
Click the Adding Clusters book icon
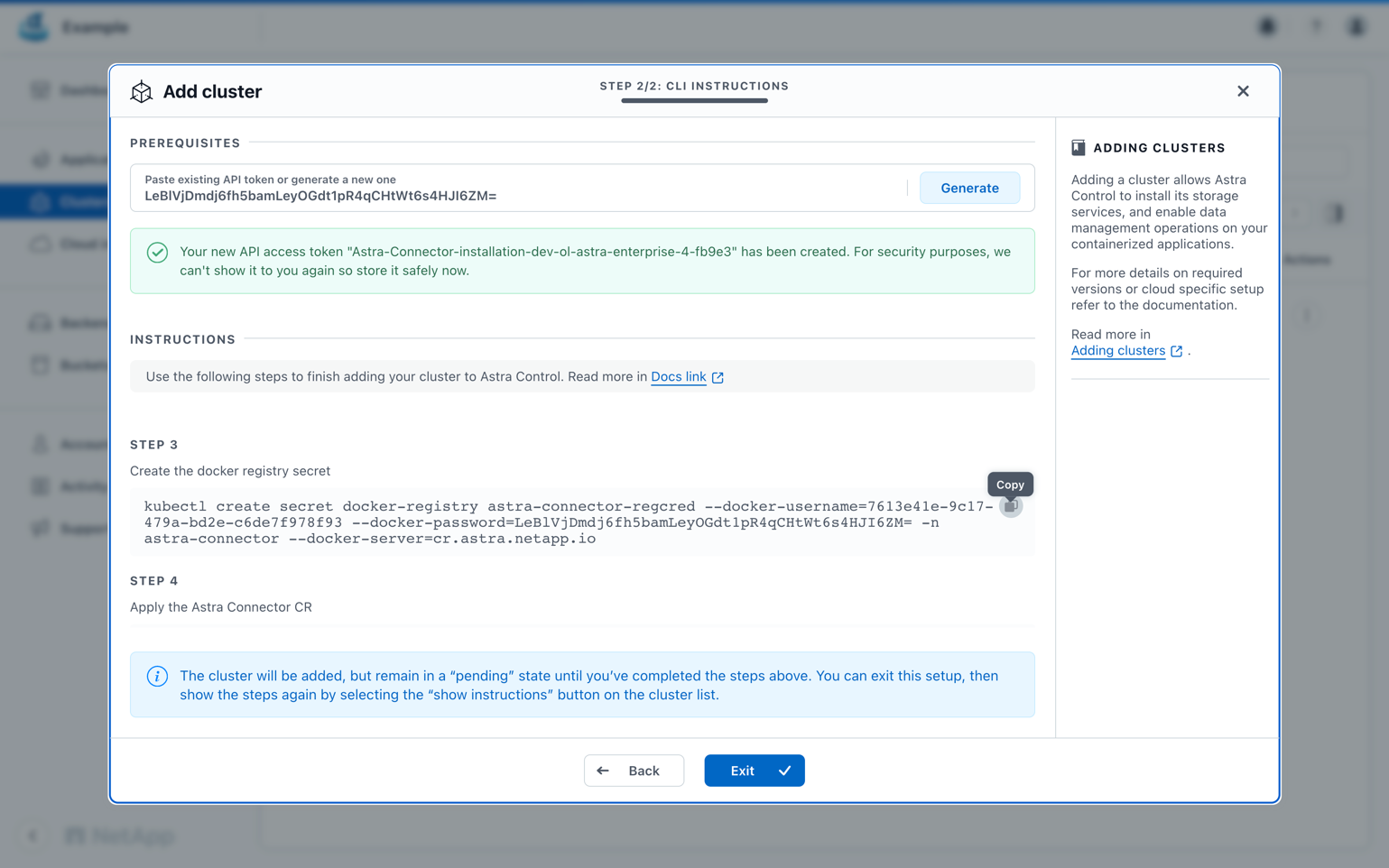pyautogui.click(x=1079, y=148)
